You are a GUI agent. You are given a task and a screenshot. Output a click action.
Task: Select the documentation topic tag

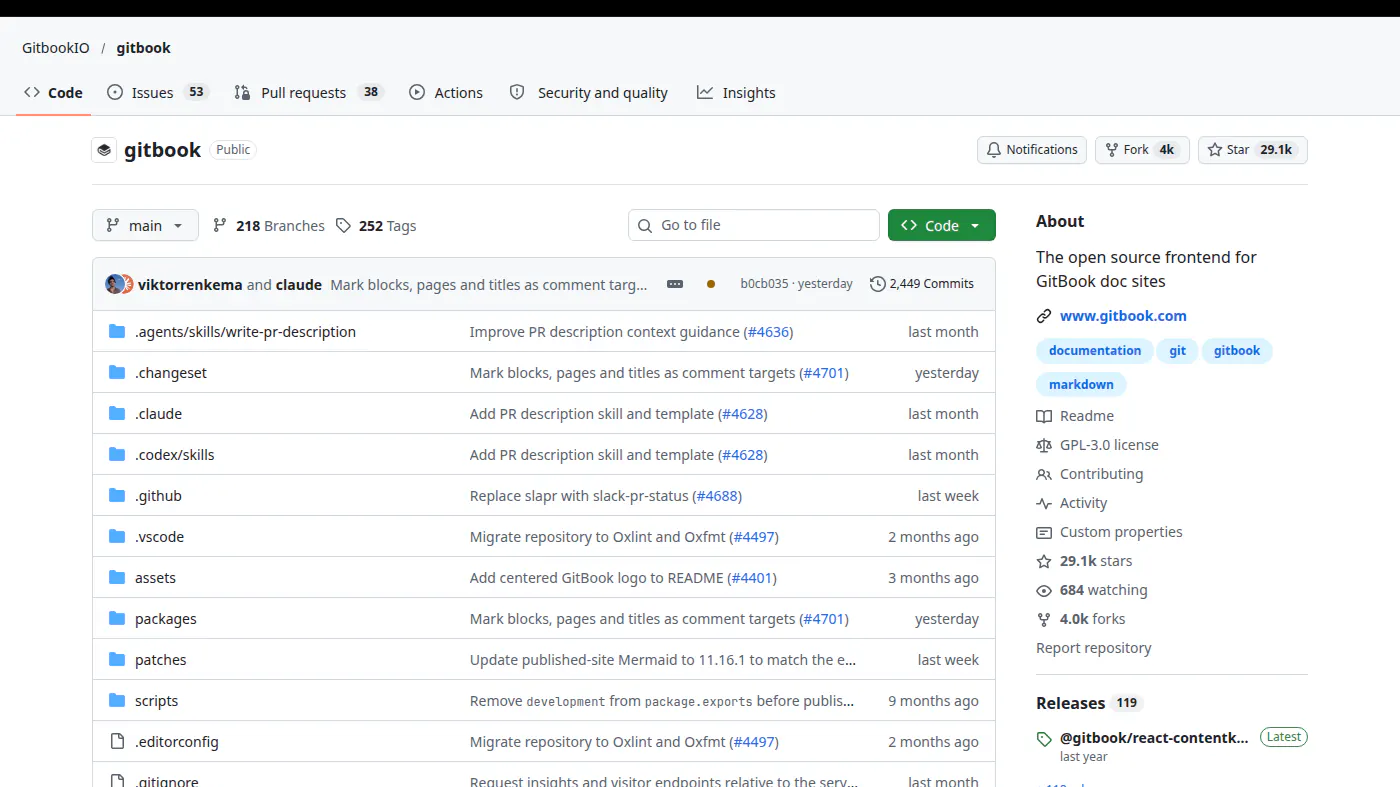tap(1095, 351)
